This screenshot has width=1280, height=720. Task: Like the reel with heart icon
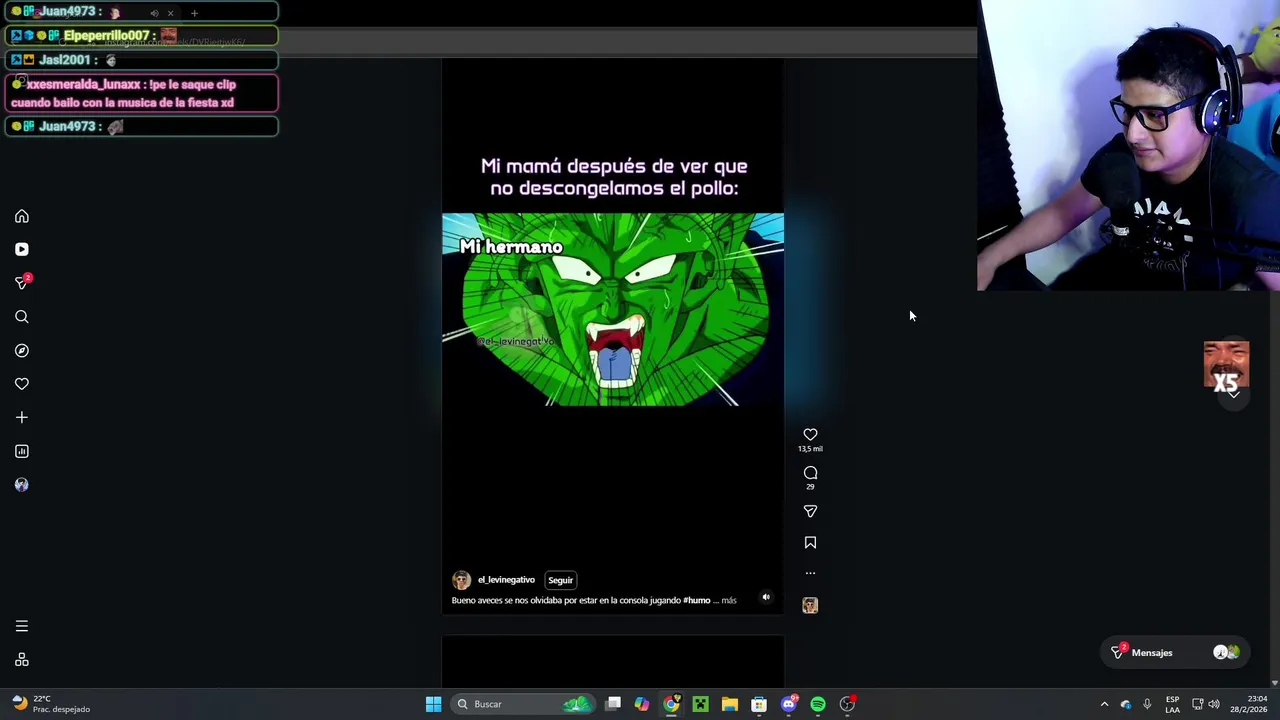pyautogui.click(x=810, y=434)
